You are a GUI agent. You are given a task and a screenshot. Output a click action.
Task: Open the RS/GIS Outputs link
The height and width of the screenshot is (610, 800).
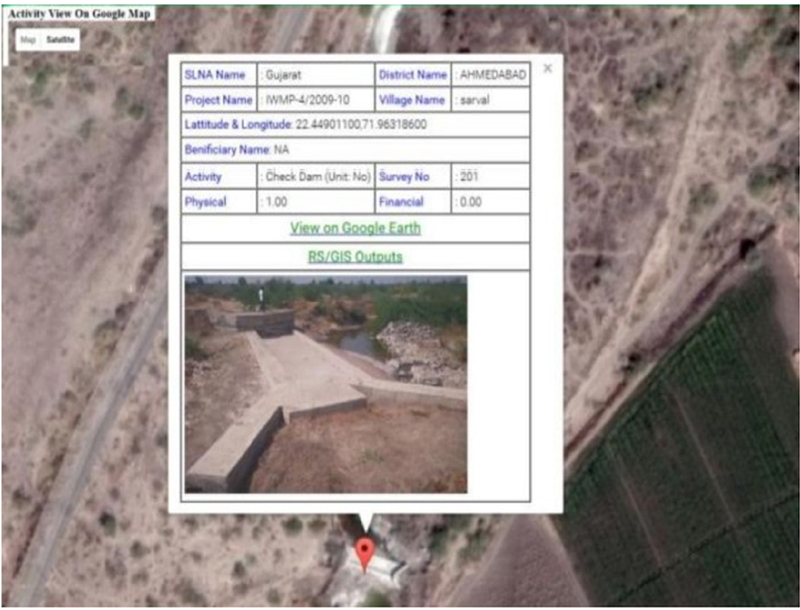(x=356, y=256)
